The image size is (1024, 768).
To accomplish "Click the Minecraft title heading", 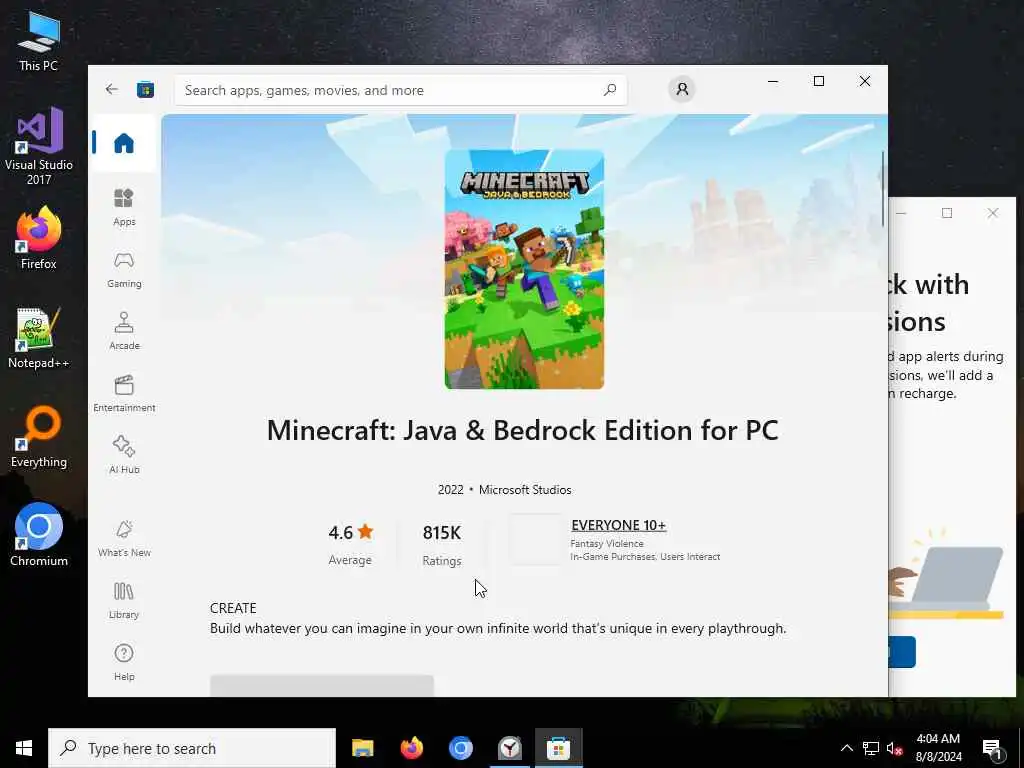I will pyautogui.click(x=522, y=430).
